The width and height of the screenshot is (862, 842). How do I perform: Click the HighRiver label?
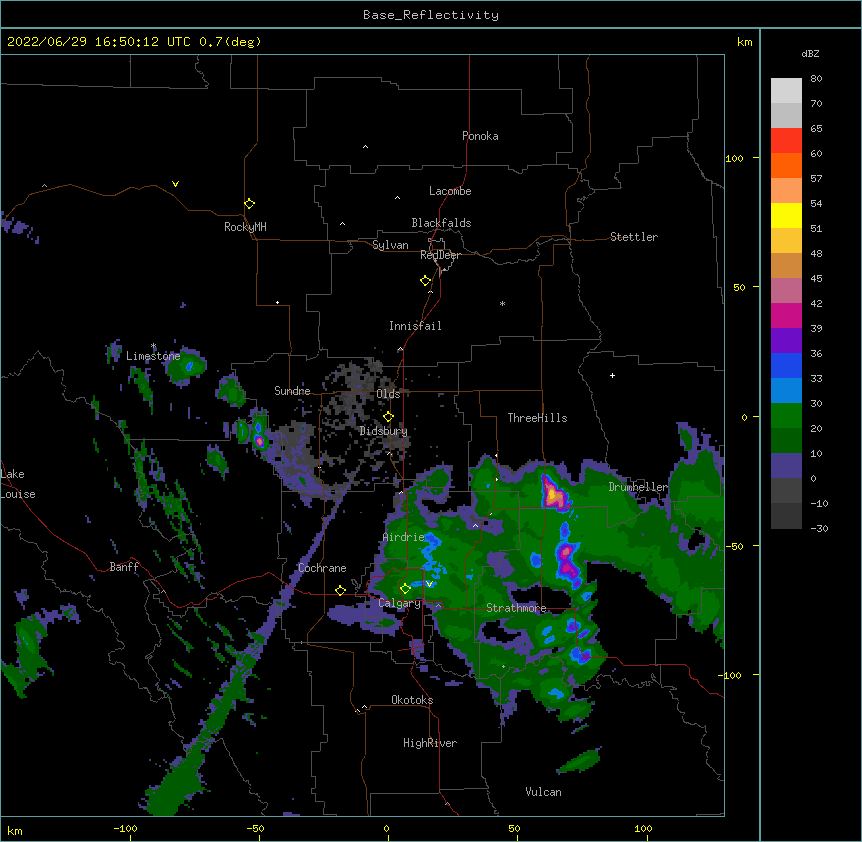[430, 743]
